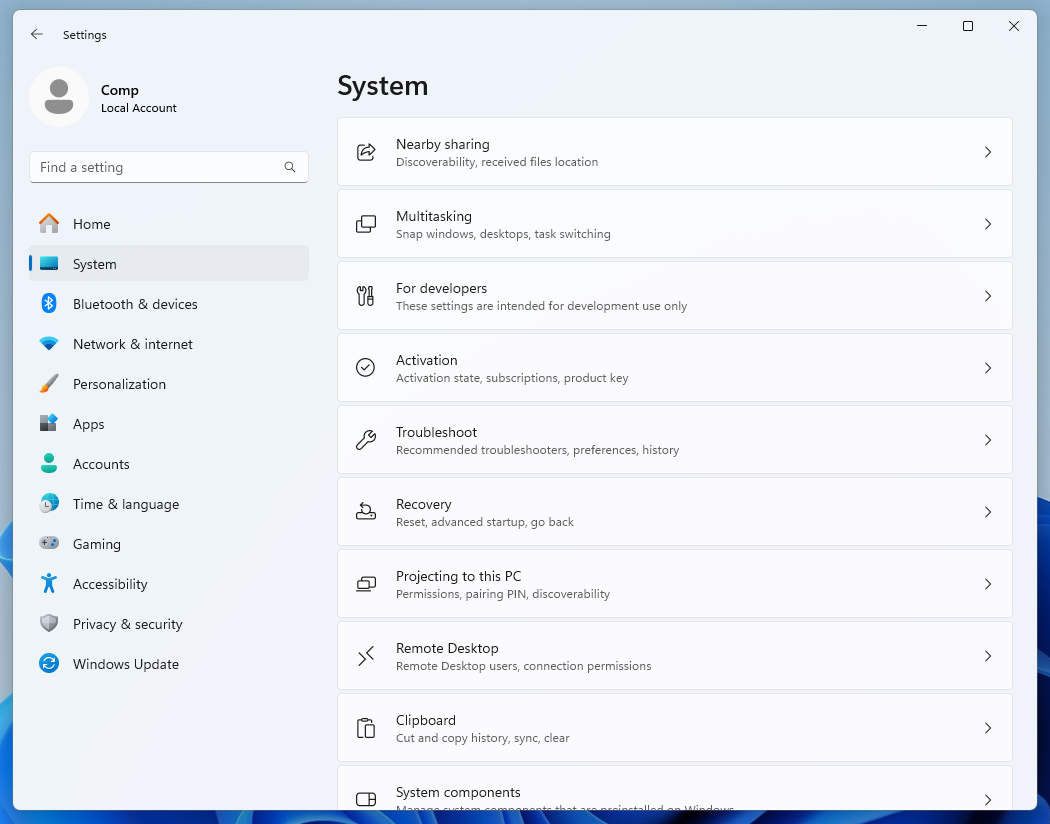Open Remote Desktop using its chevron
Image resolution: width=1050 pixels, height=824 pixels.
[988, 656]
